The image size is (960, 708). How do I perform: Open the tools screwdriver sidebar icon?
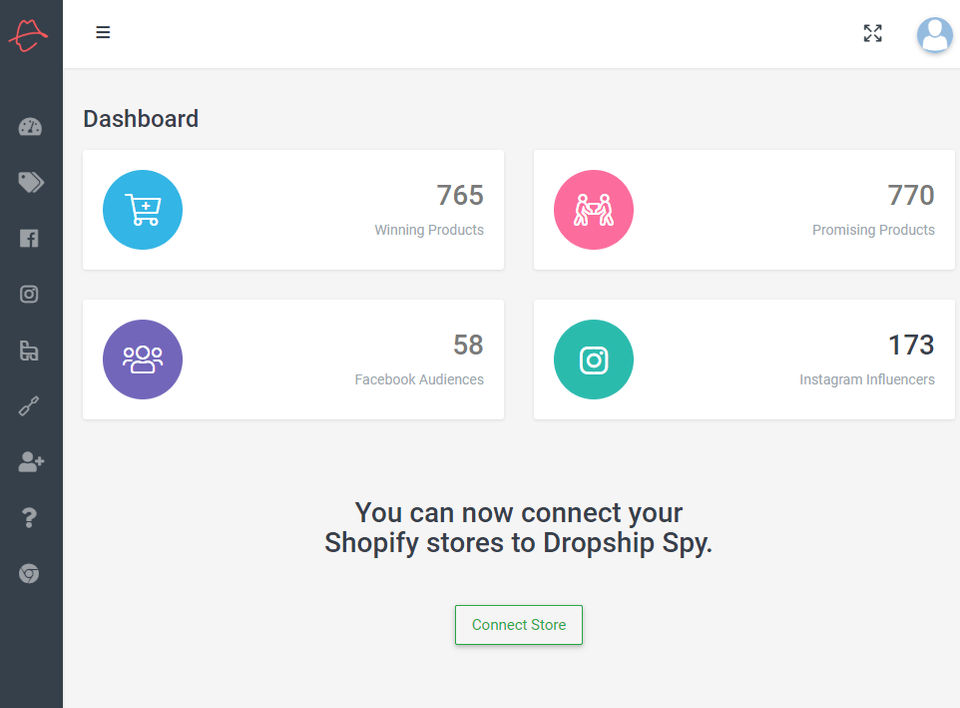(x=29, y=406)
